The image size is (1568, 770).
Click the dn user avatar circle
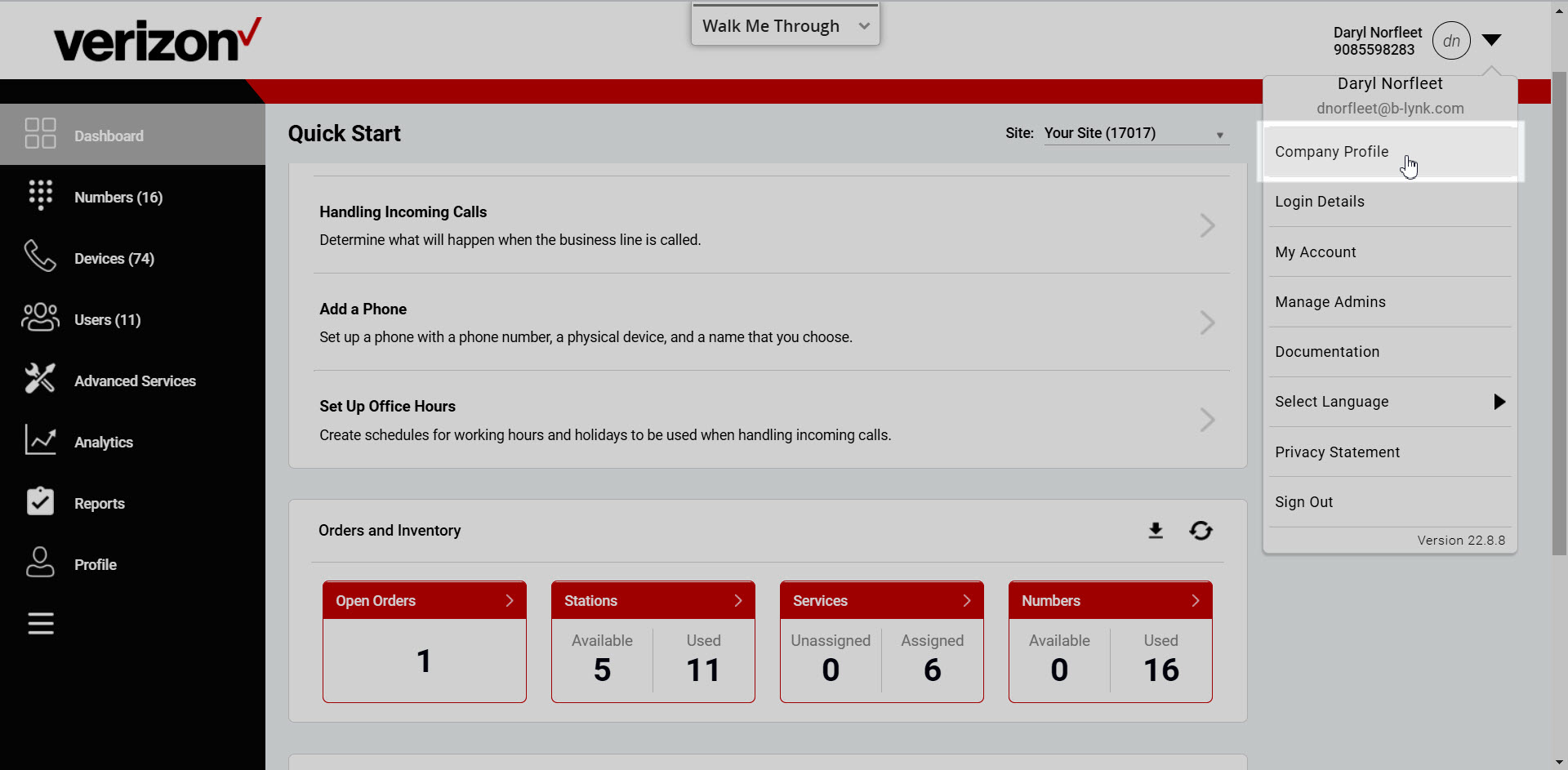[x=1451, y=41]
